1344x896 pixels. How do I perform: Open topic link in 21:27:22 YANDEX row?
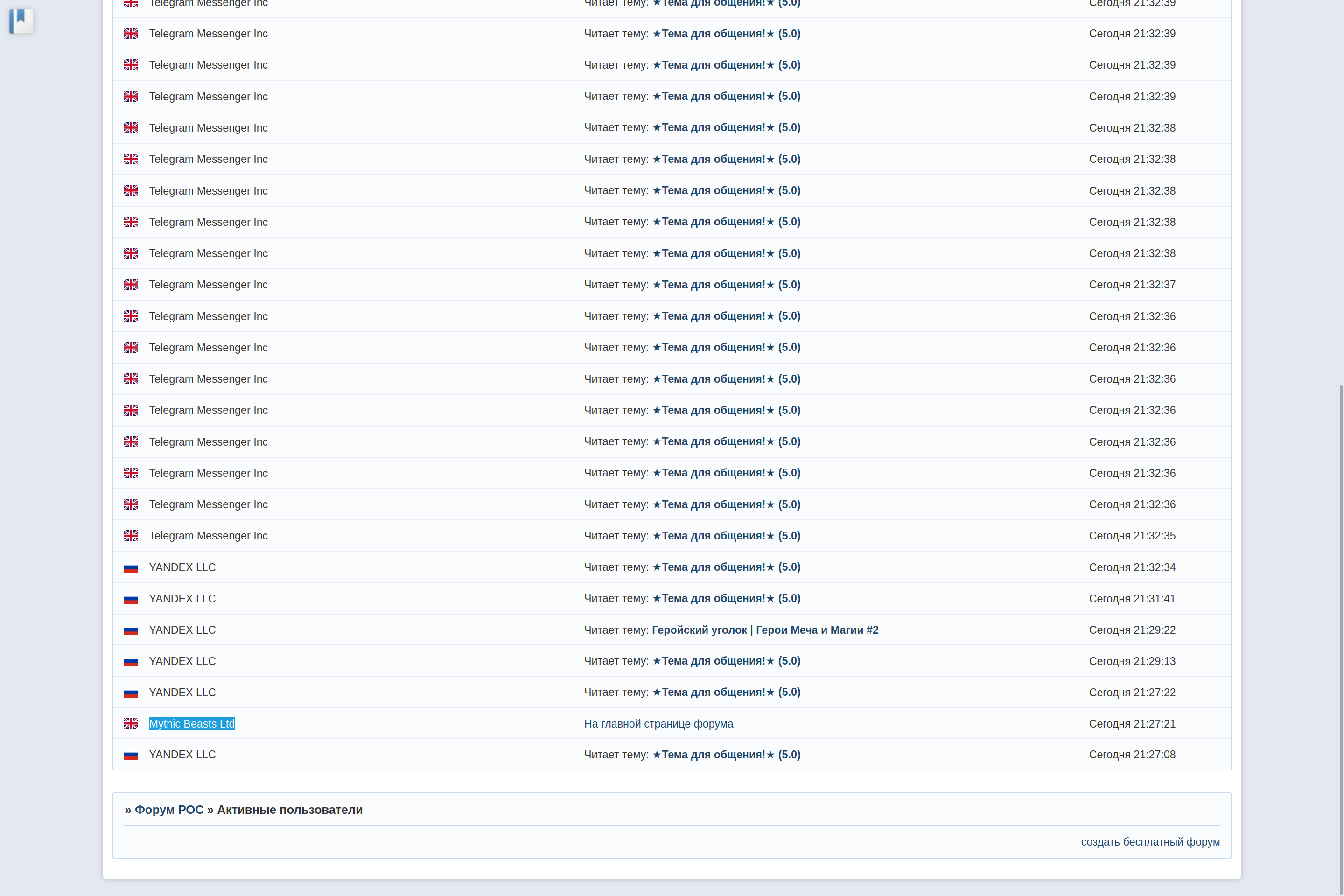[x=726, y=692]
